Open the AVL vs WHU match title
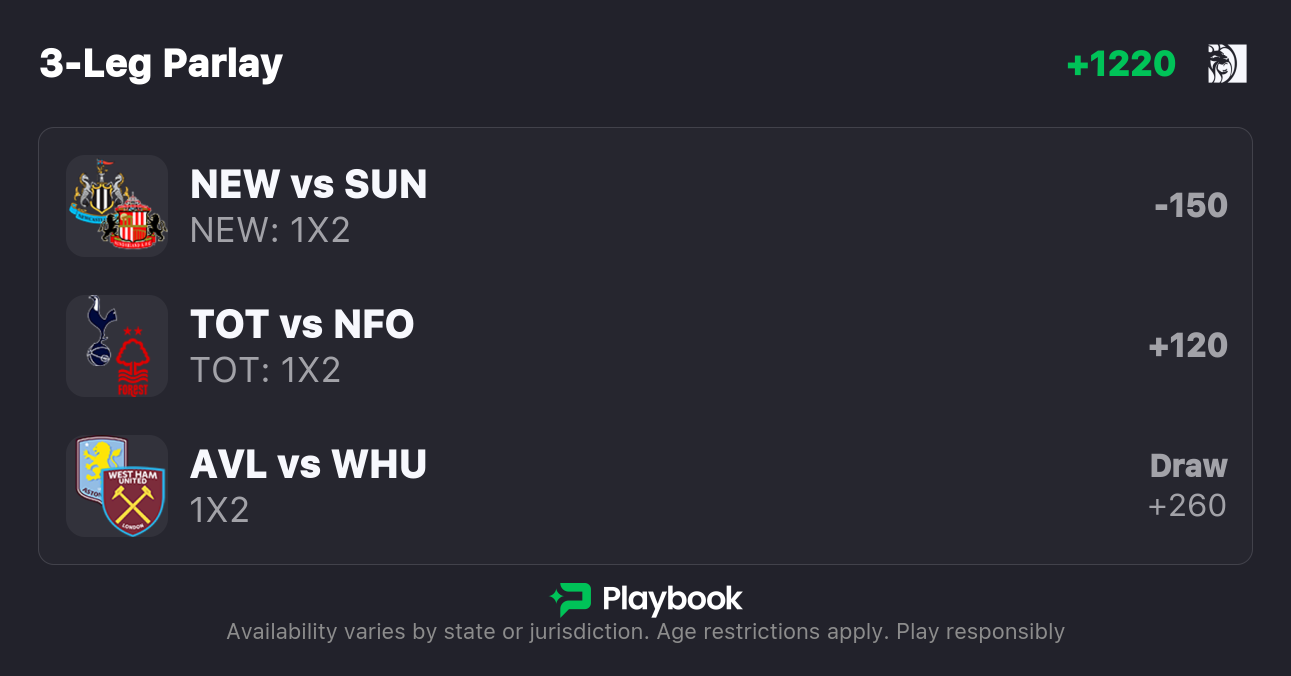 (308, 465)
